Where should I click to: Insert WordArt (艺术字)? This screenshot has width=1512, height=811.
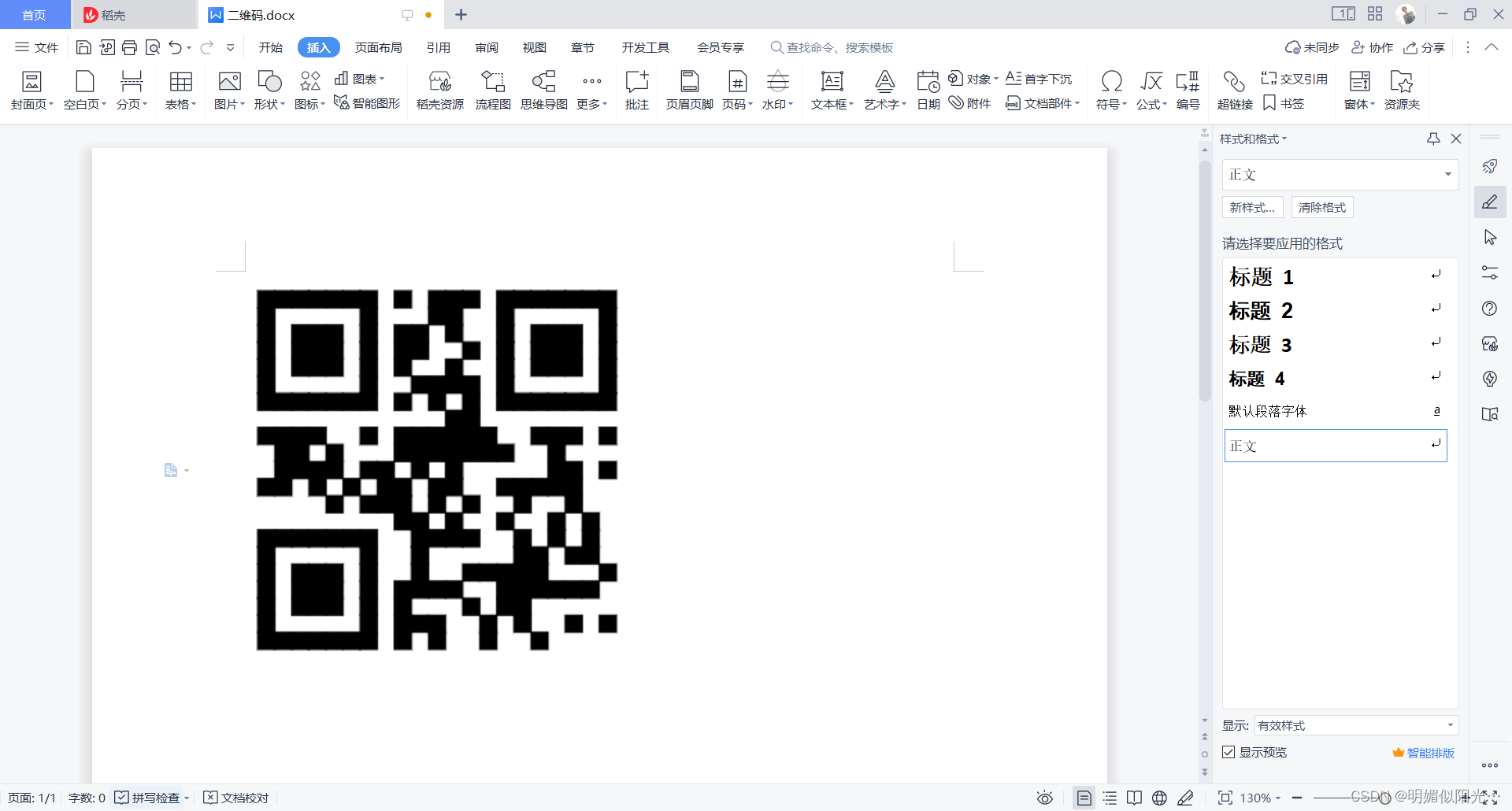[885, 91]
